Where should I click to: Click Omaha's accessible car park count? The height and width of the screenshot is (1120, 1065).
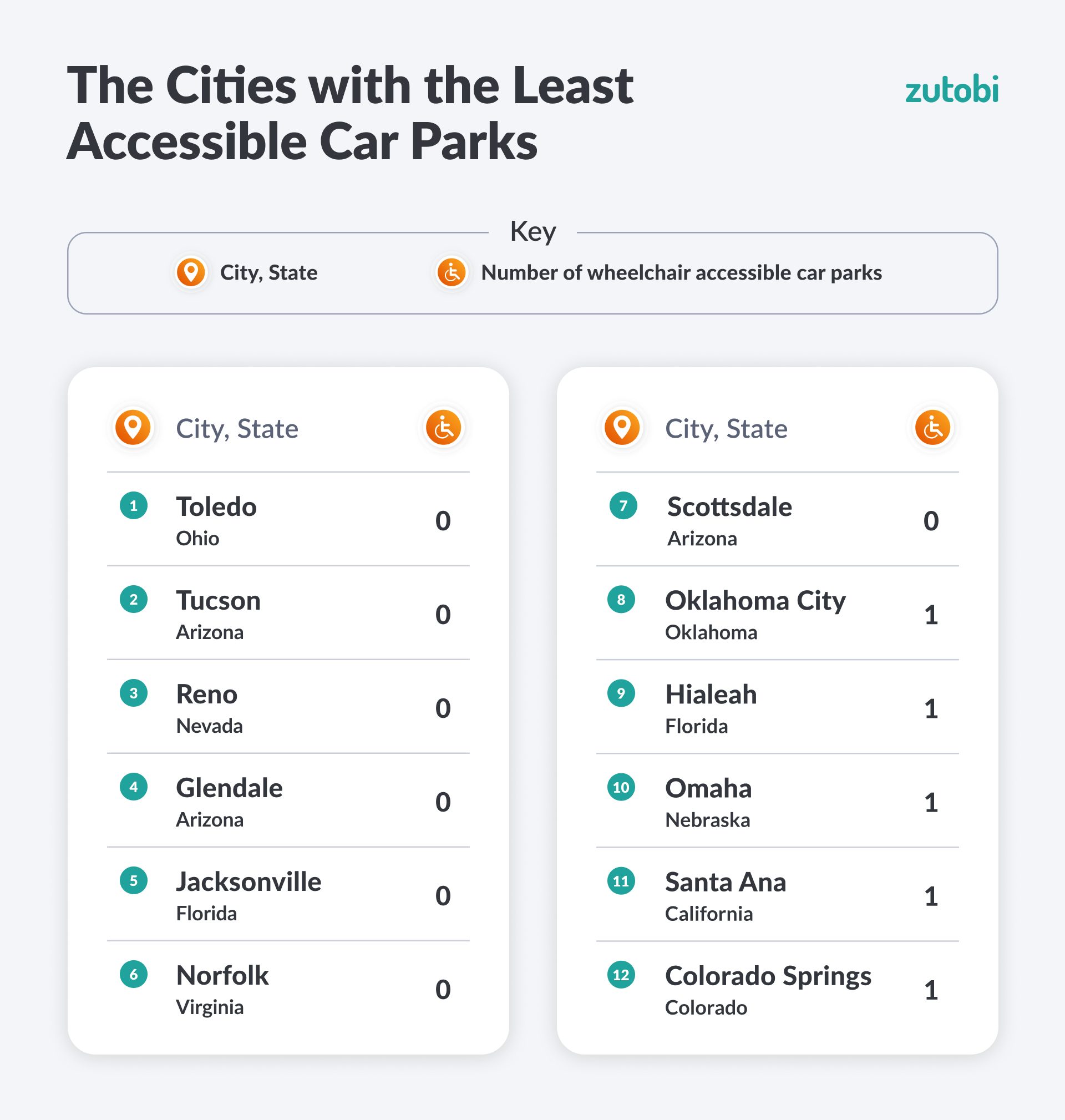pos(930,803)
